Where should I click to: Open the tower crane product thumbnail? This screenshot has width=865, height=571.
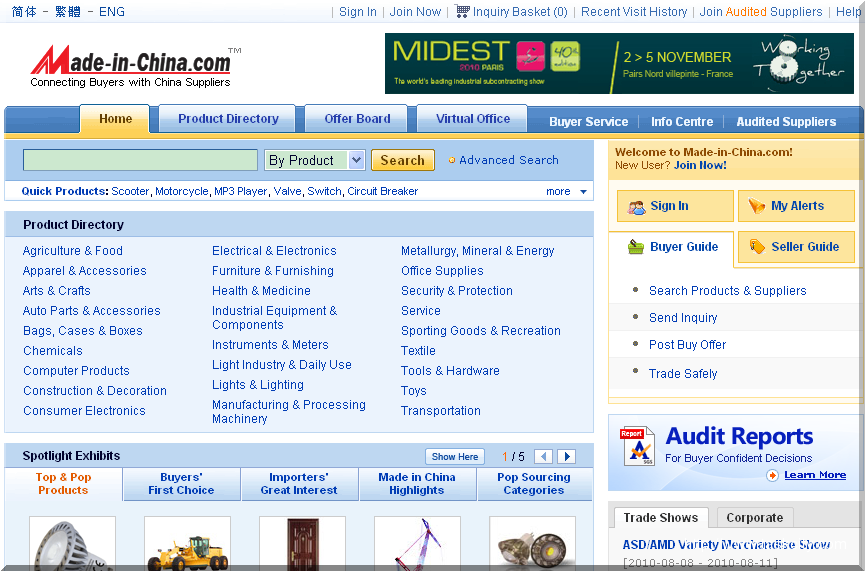coord(418,543)
